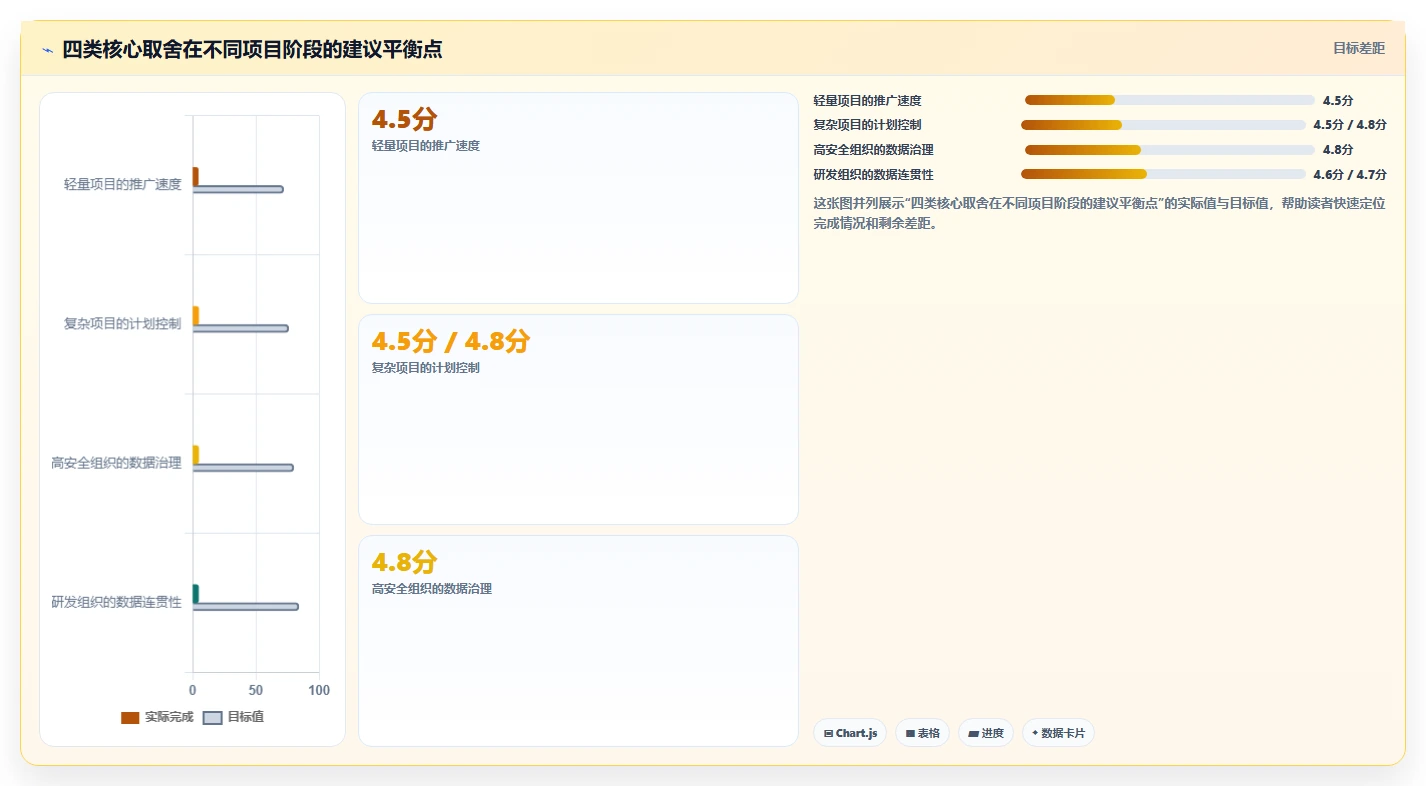This screenshot has width=1426, height=786.
Task: Click the brown actual bar for 轻量项目的推广速度
Action: [196, 176]
